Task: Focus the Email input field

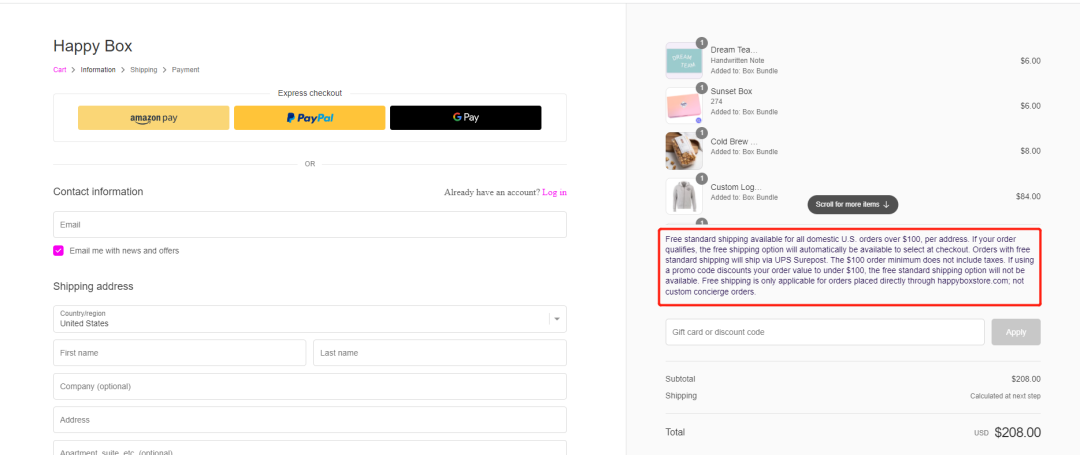Action: pyautogui.click(x=309, y=225)
